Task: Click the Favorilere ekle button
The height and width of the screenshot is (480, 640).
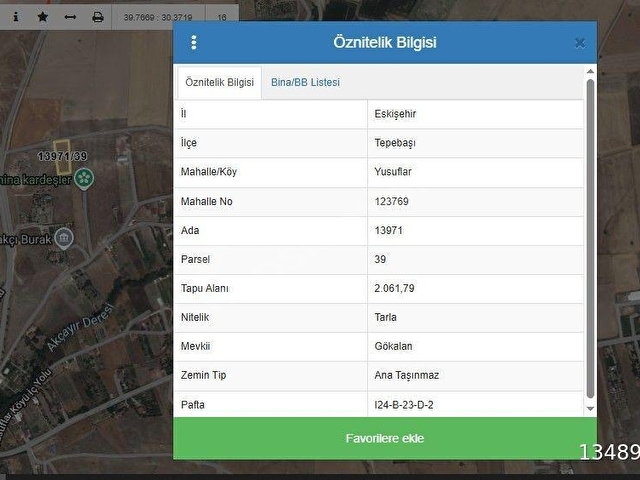Action: (385, 438)
